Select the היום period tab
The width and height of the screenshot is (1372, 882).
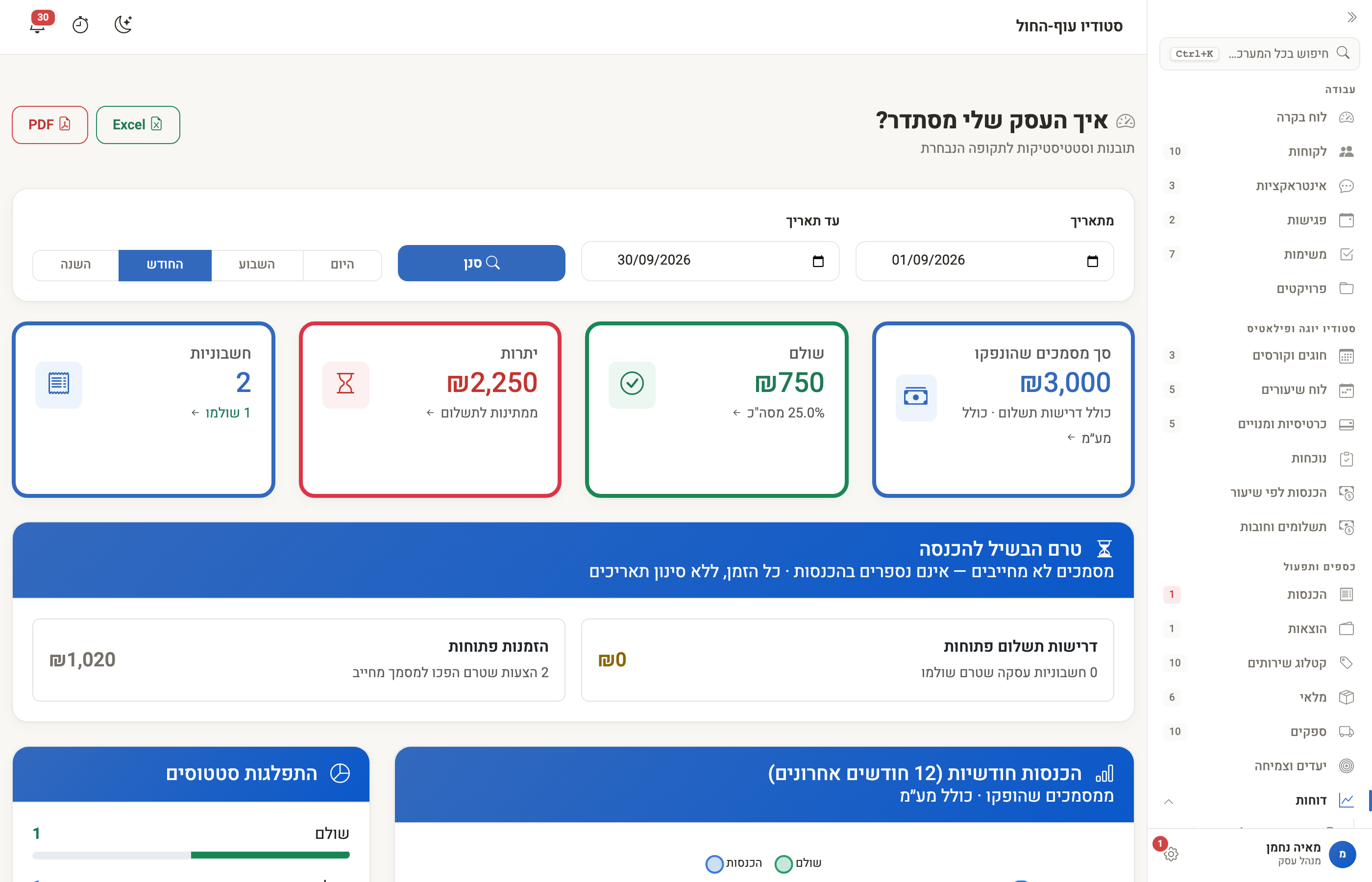tap(342, 265)
